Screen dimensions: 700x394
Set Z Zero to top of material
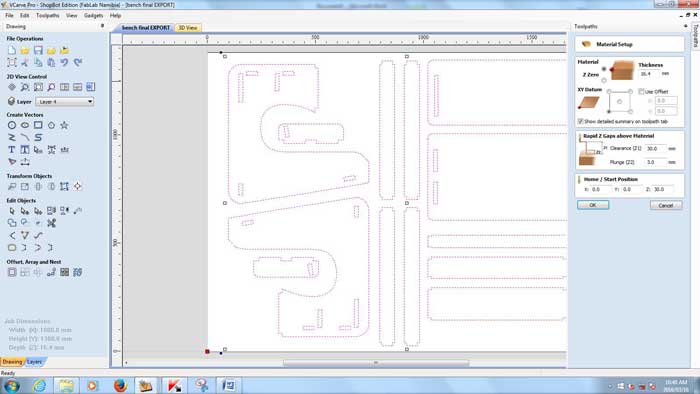pos(604,69)
